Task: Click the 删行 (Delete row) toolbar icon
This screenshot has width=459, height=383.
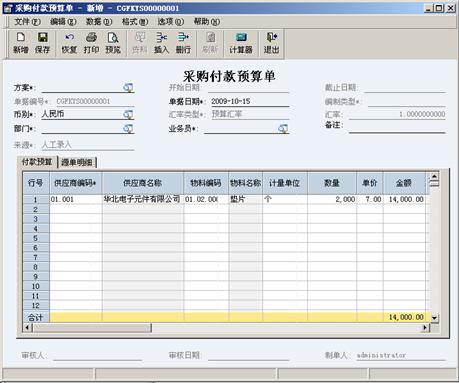Action: [183, 43]
